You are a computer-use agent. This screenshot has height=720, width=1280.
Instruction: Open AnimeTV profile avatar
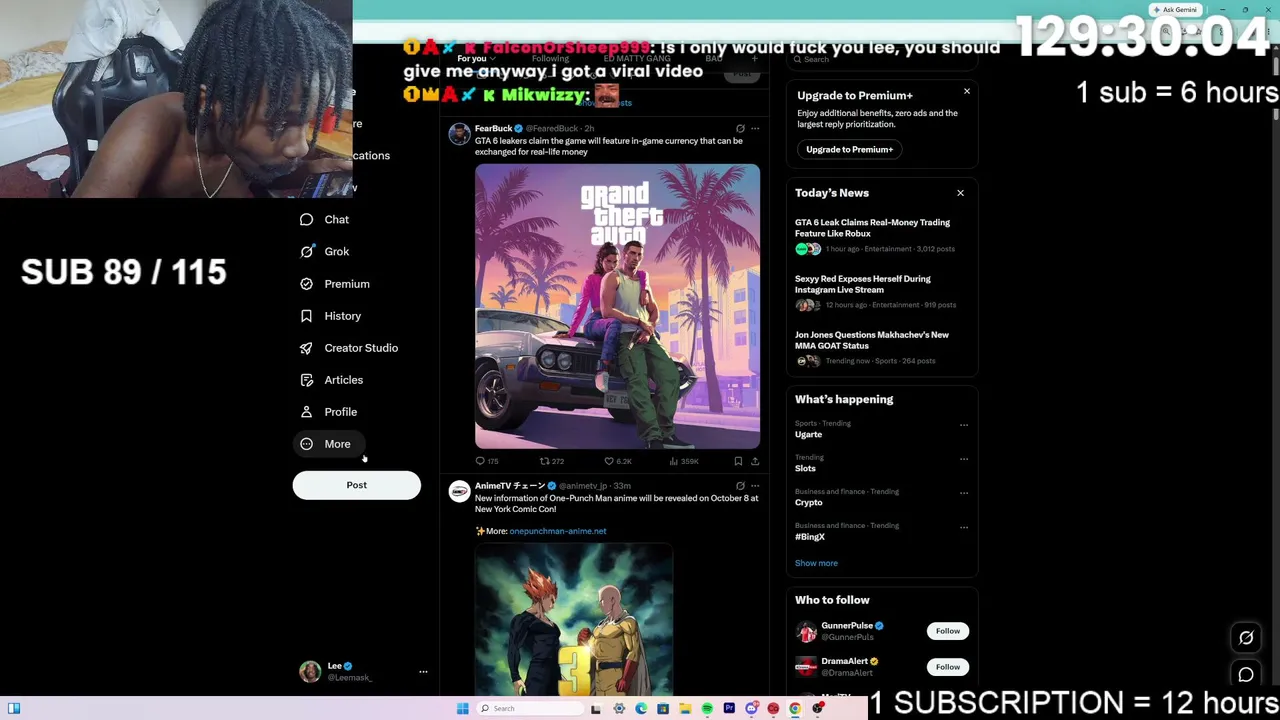pos(459,491)
